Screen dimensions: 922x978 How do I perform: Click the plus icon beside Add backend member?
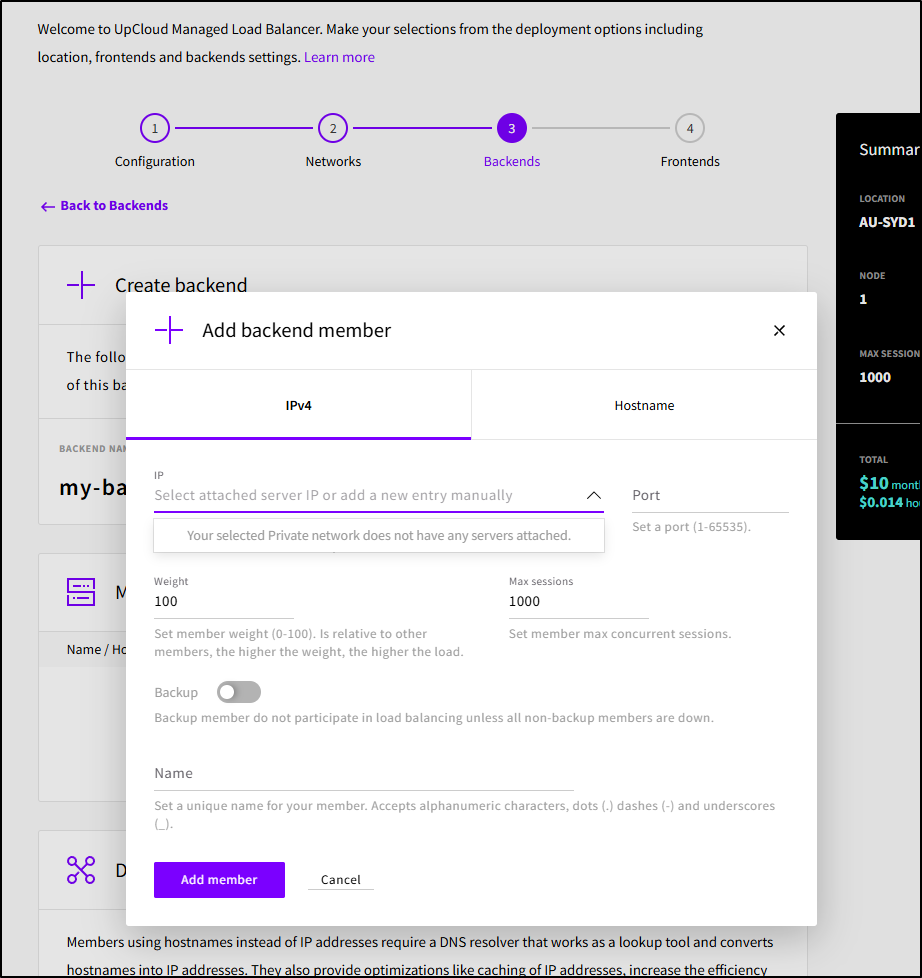click(169, 331)
